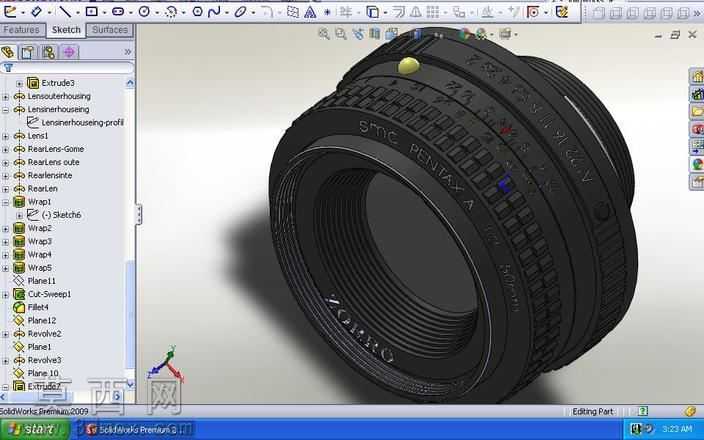Open the ConfigurationManager tab

(x=48, y=52)
